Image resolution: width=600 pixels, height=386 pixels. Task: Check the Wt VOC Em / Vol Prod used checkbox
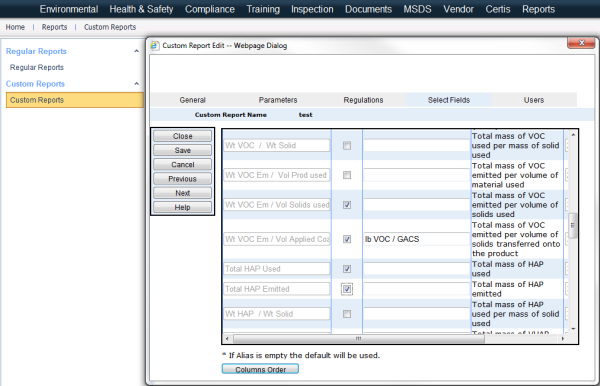coord(347,175)
